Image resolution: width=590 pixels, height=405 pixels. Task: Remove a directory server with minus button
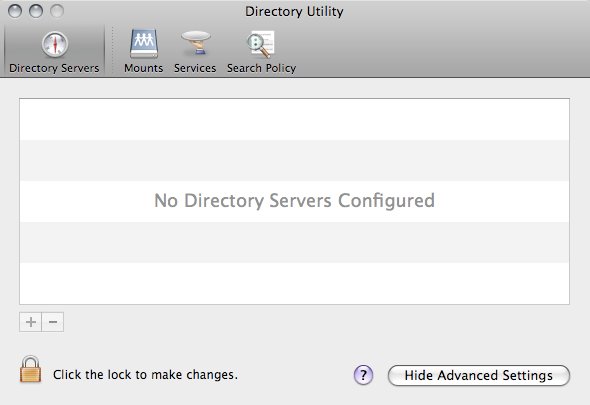53,322
